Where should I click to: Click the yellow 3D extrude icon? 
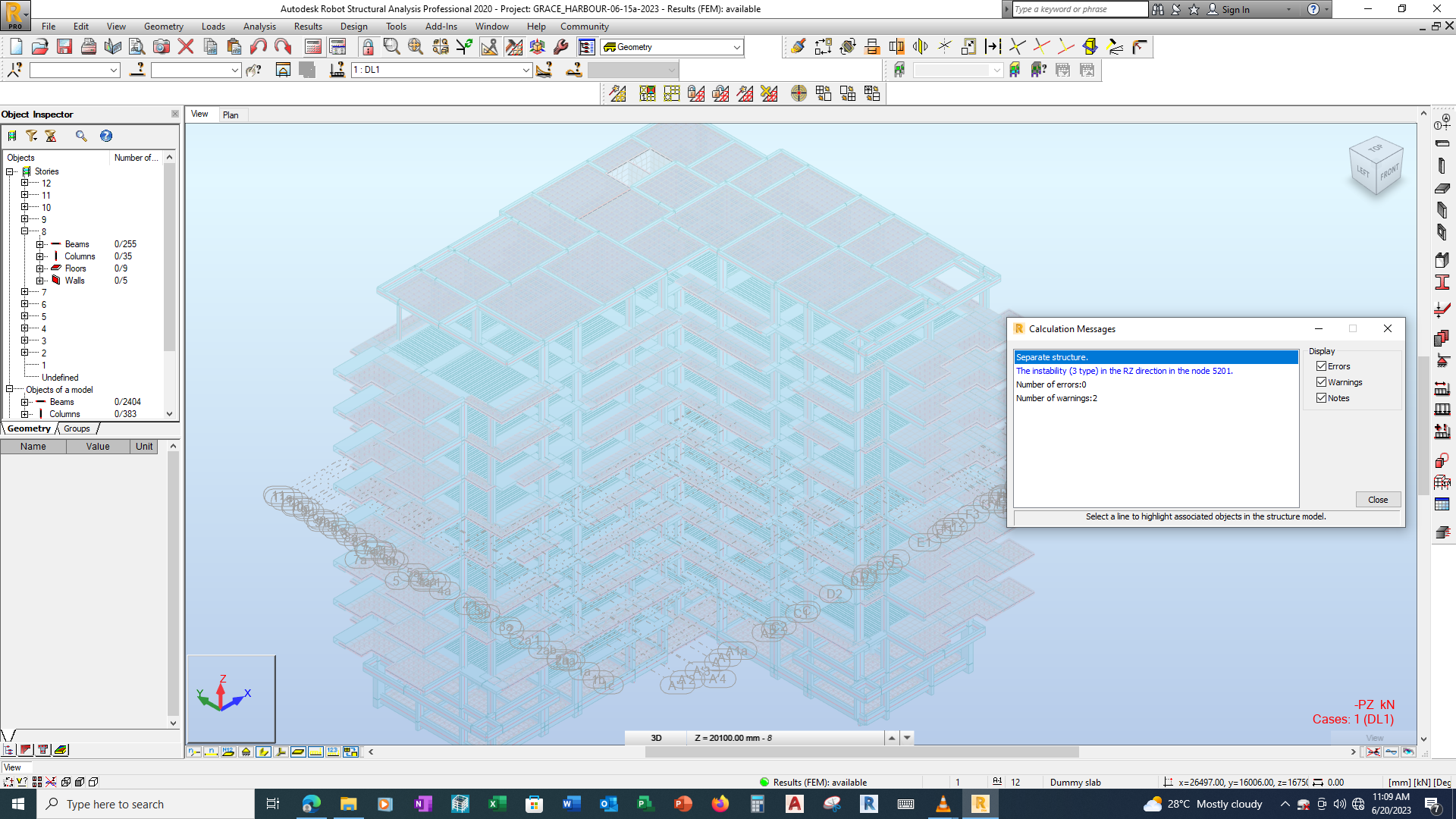pos(1090,47)
